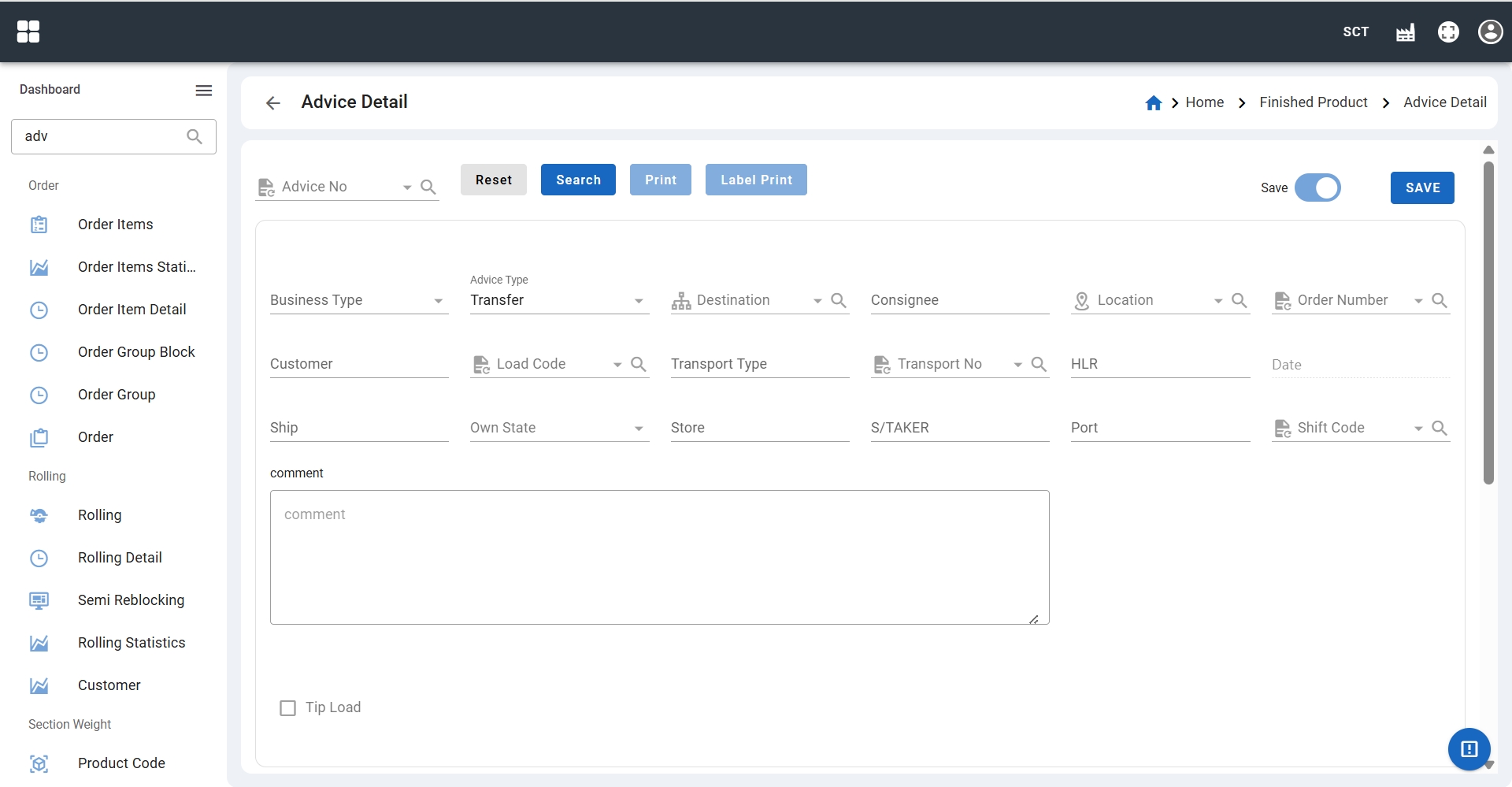
Task: Click the magnifier icon beside Advice No
Action: tap(428, 187)
